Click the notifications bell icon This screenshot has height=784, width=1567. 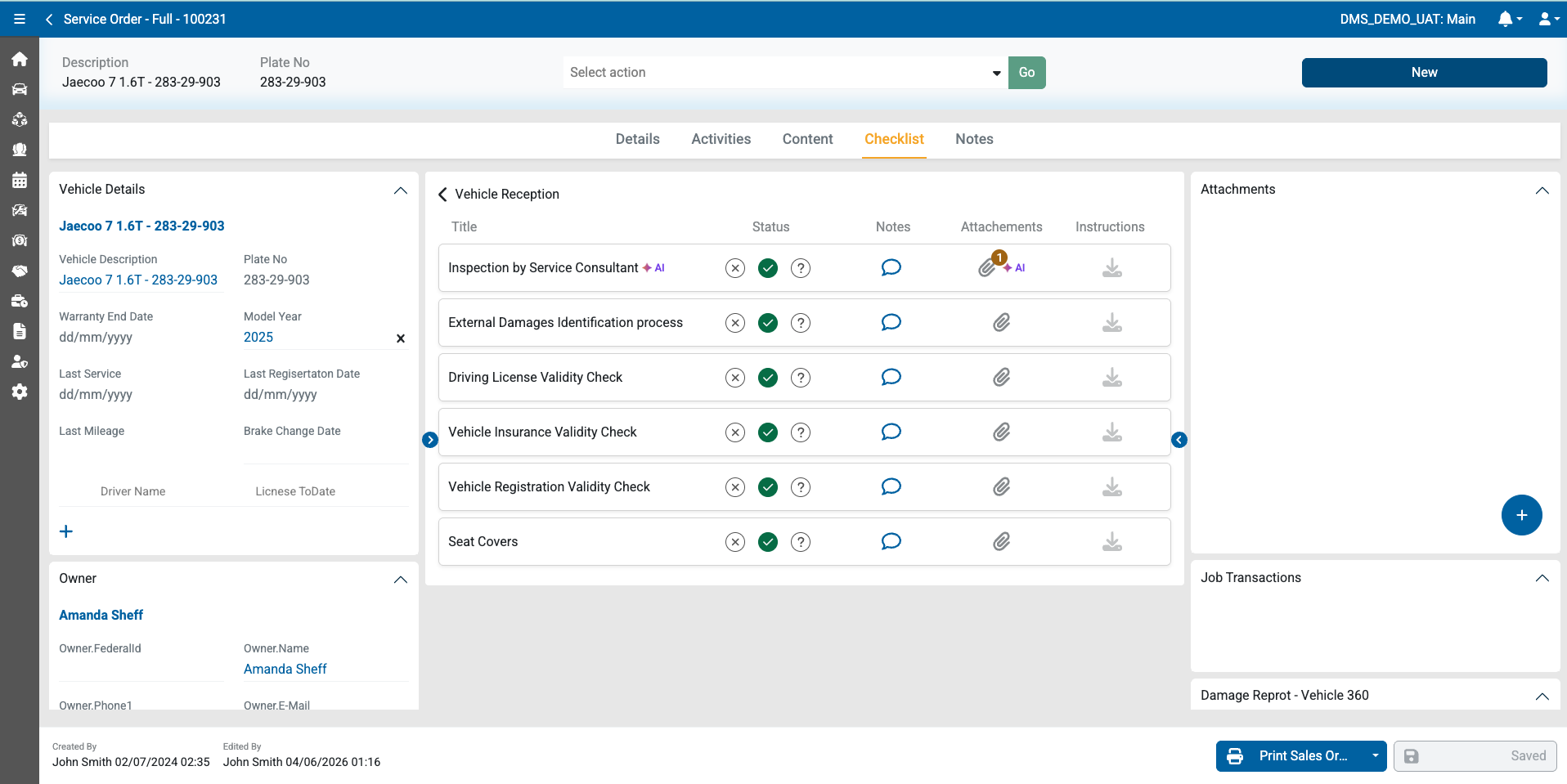[x=1505, y=19]
